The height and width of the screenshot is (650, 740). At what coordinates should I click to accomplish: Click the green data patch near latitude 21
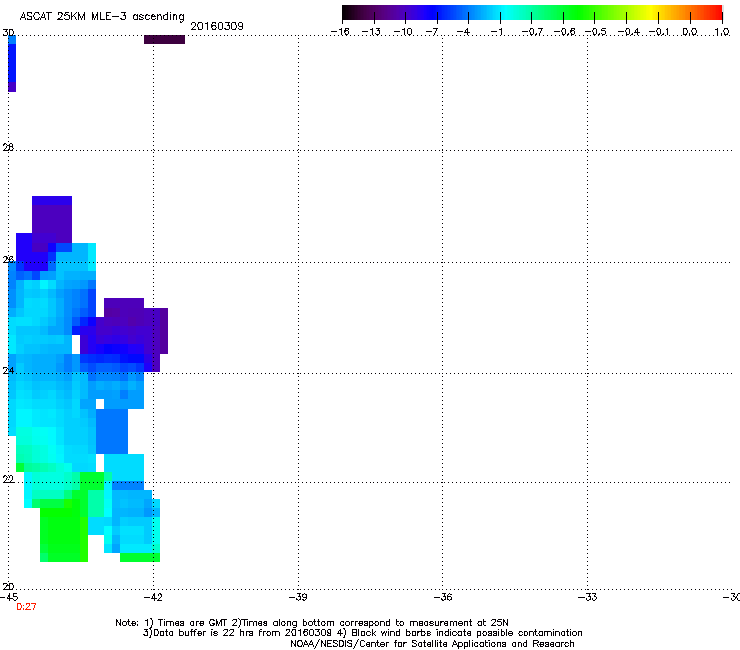tap(64, 533)
